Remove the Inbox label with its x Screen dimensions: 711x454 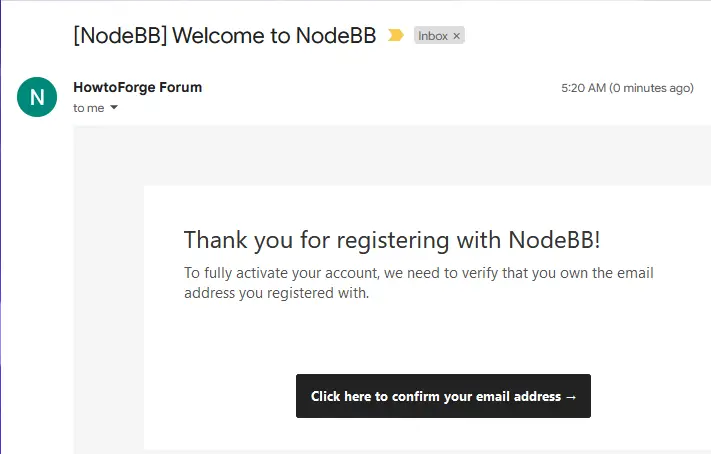tap(457, 36)
